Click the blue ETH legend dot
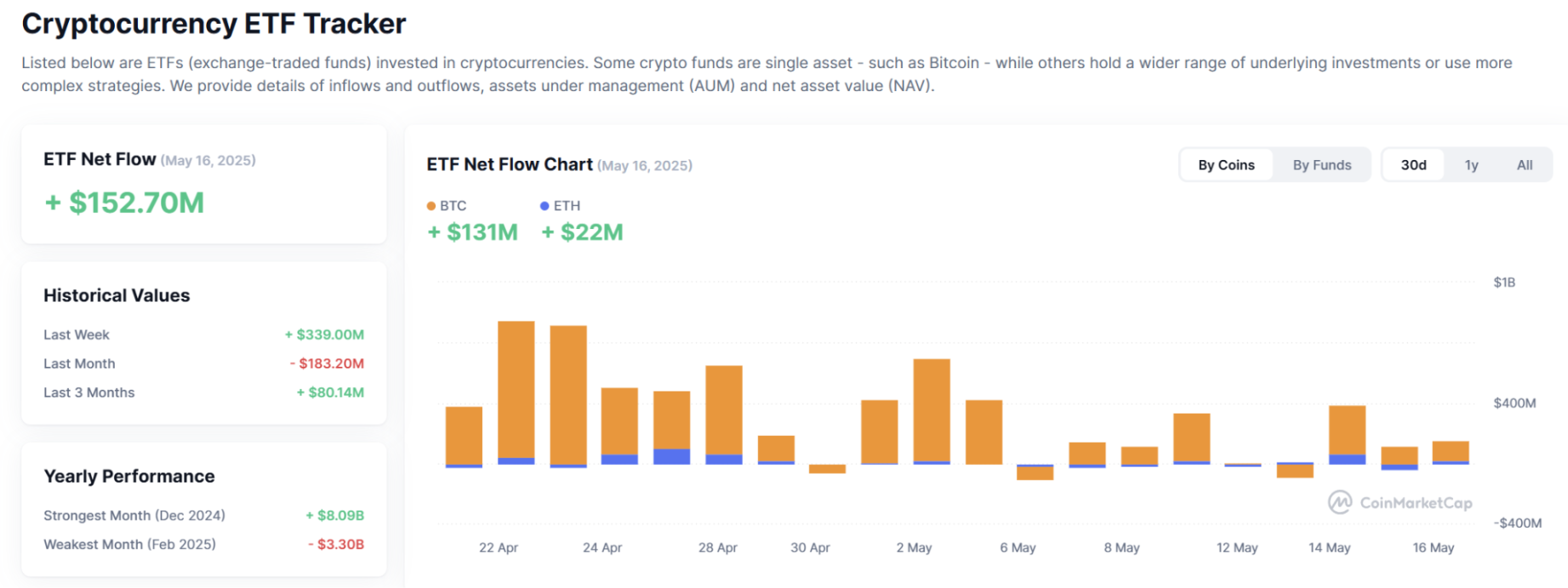 click(x=545, y=206)
